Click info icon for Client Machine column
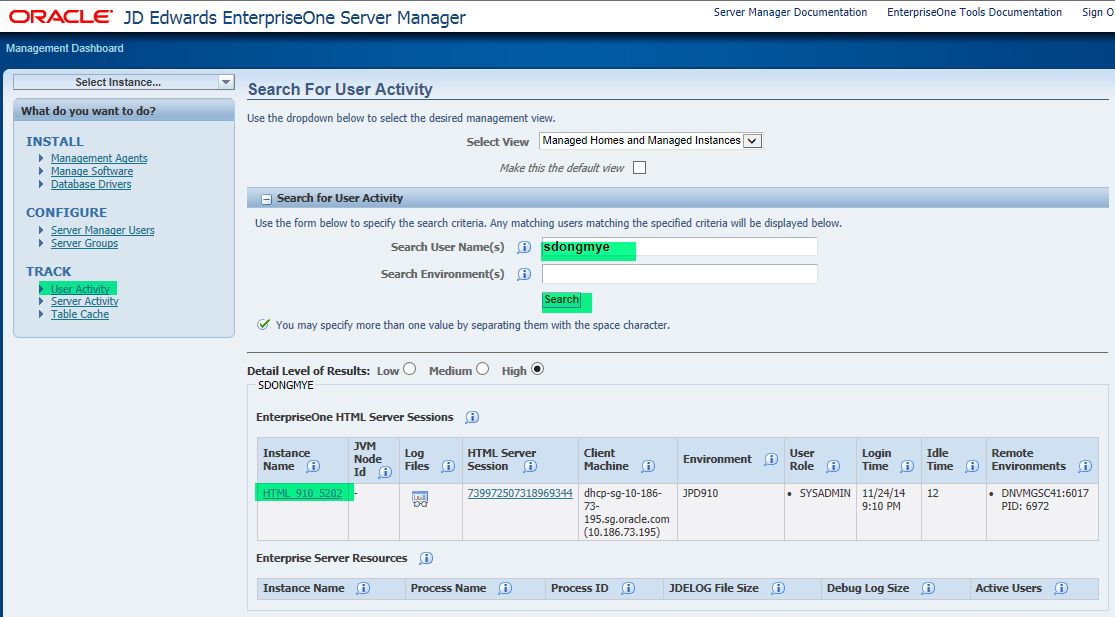The width and height of the screenshot is (1115, 617). pos(648,466)
